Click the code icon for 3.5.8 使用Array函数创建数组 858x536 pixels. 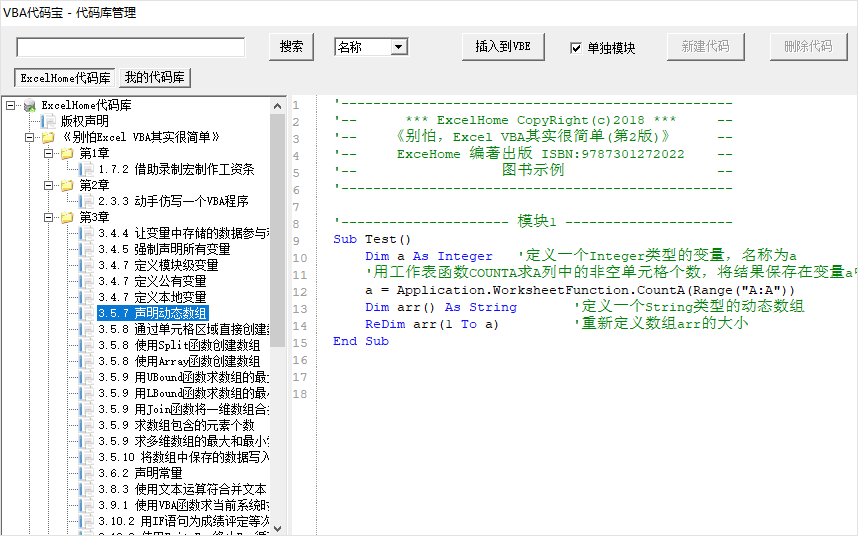point(86,362)
